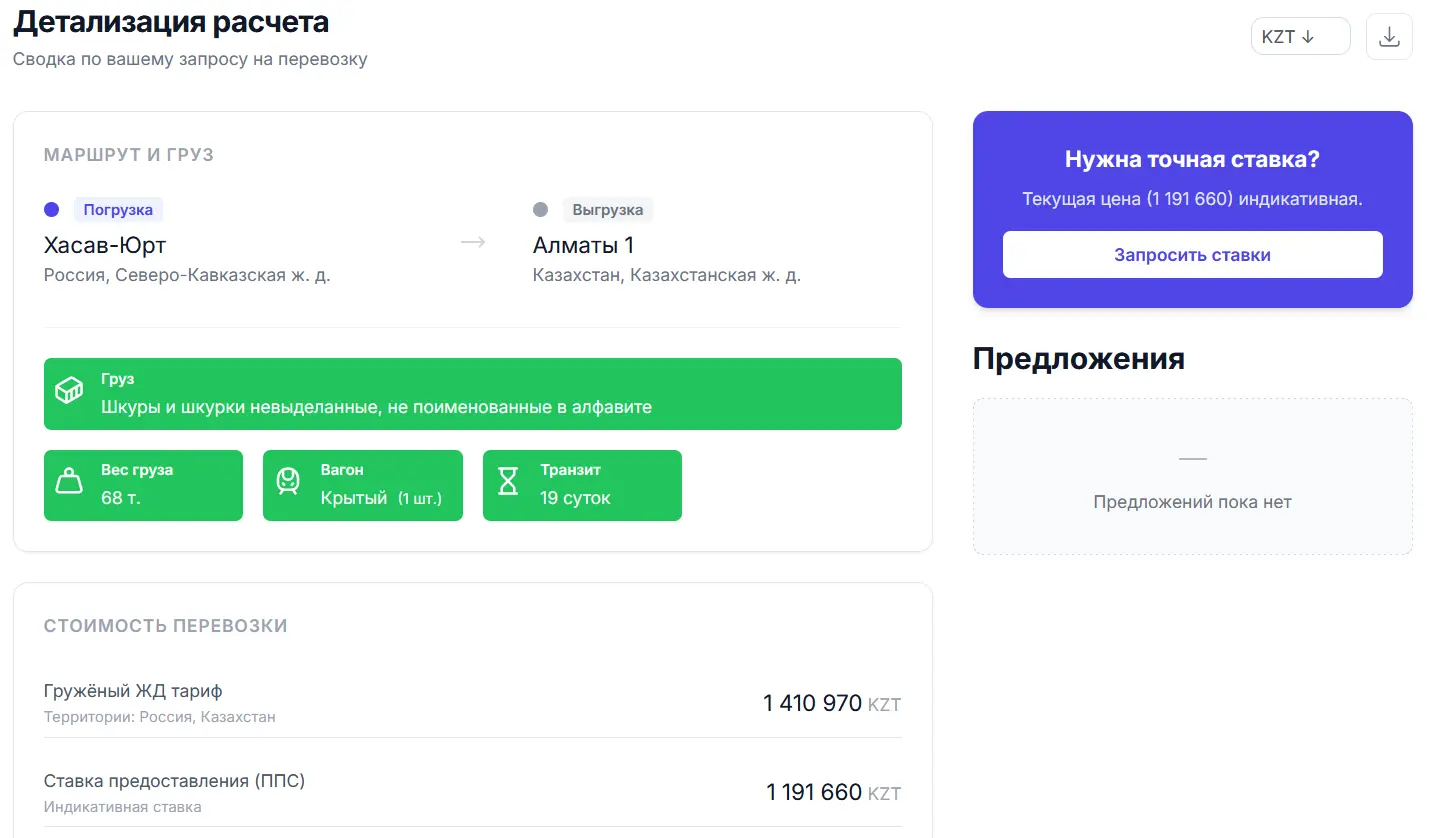Click the Гружёный ЖД тариф row
Viewport: 1432px width, 838px height.
tap(472, 703)
